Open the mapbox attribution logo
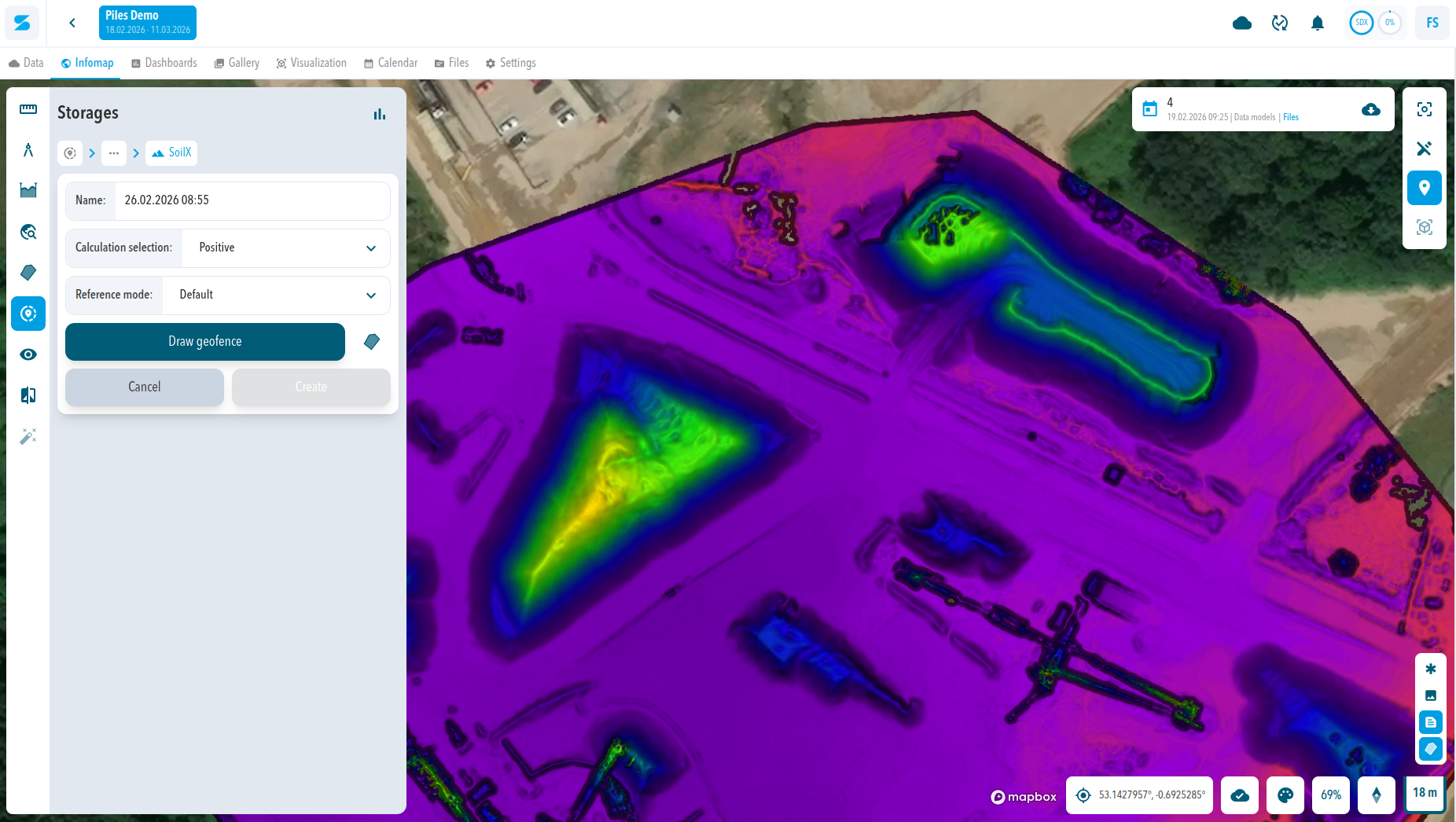 tap(1024, 797)
